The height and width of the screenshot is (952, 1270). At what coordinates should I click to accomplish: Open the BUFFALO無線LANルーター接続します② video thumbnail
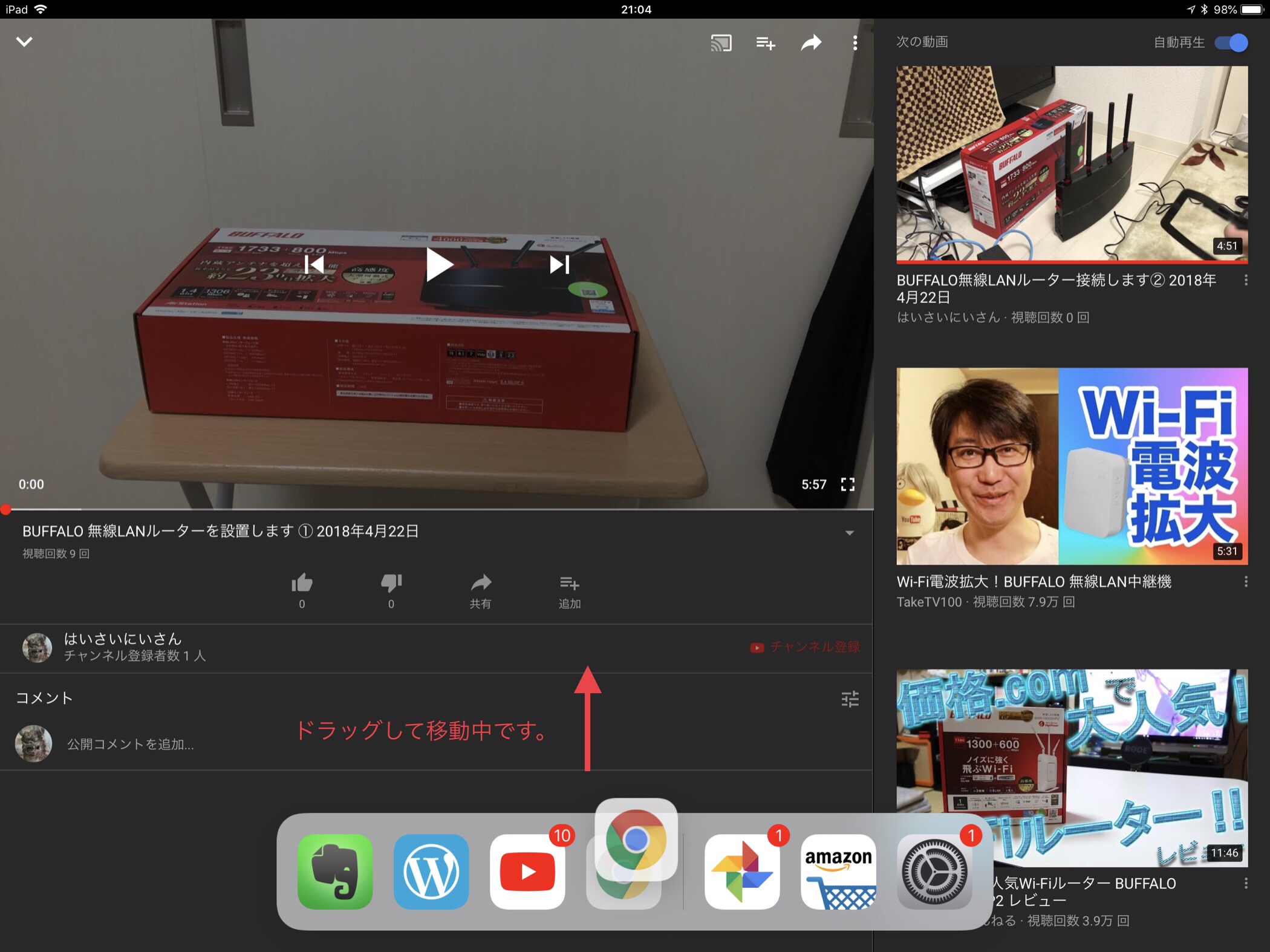pyautogui.click(x=1072, y=165)
